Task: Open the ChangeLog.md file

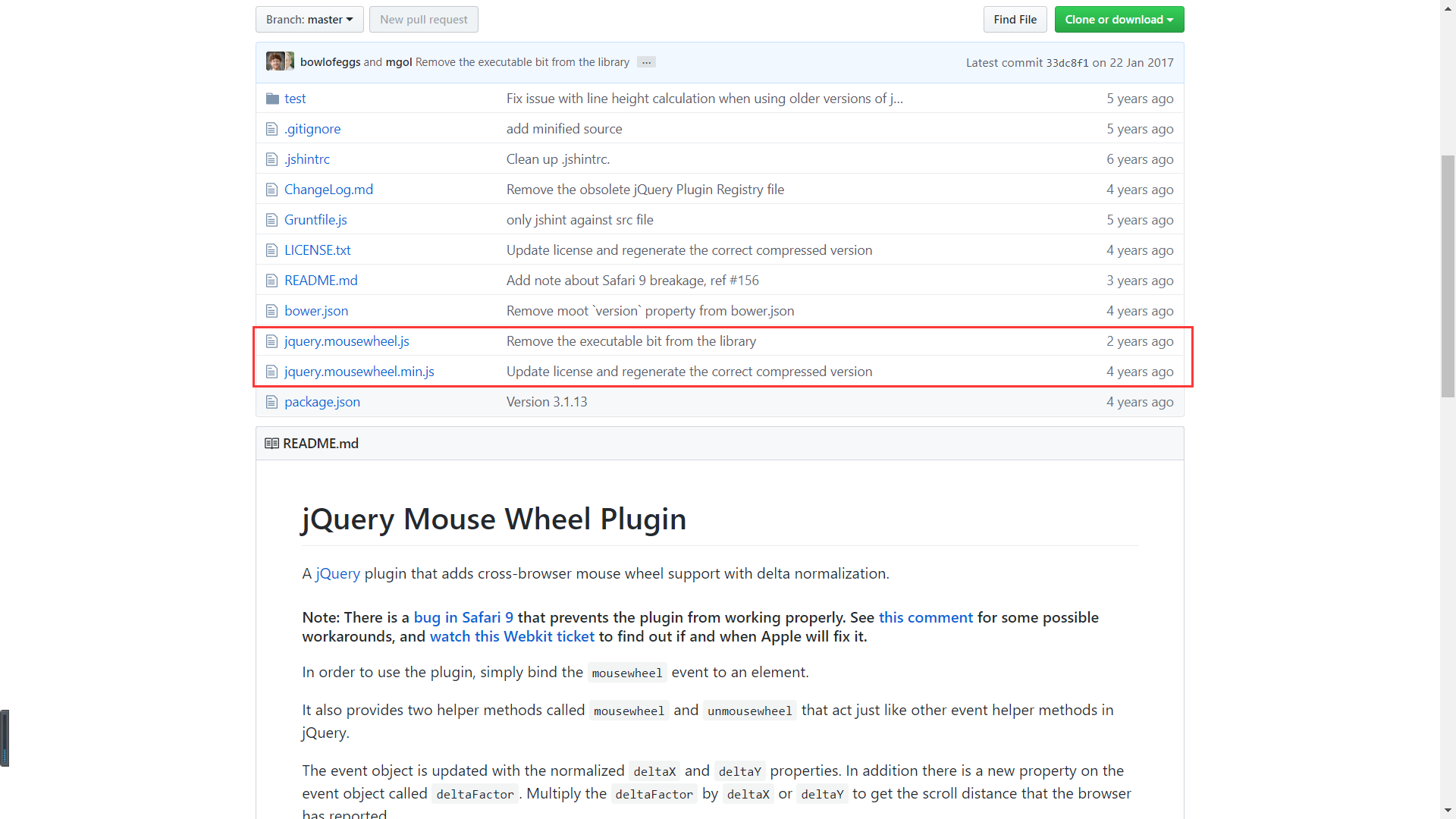Action: [328, 190]
